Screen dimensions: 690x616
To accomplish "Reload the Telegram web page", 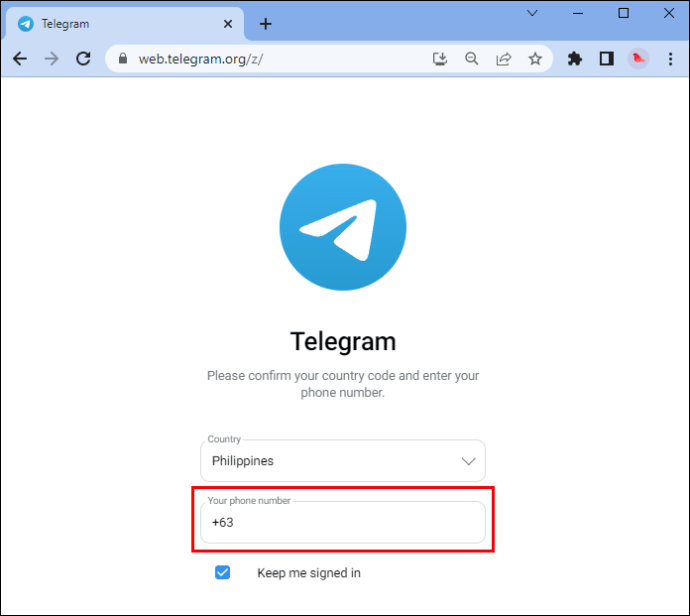I will pyautogui.click(x=83, y=59).
